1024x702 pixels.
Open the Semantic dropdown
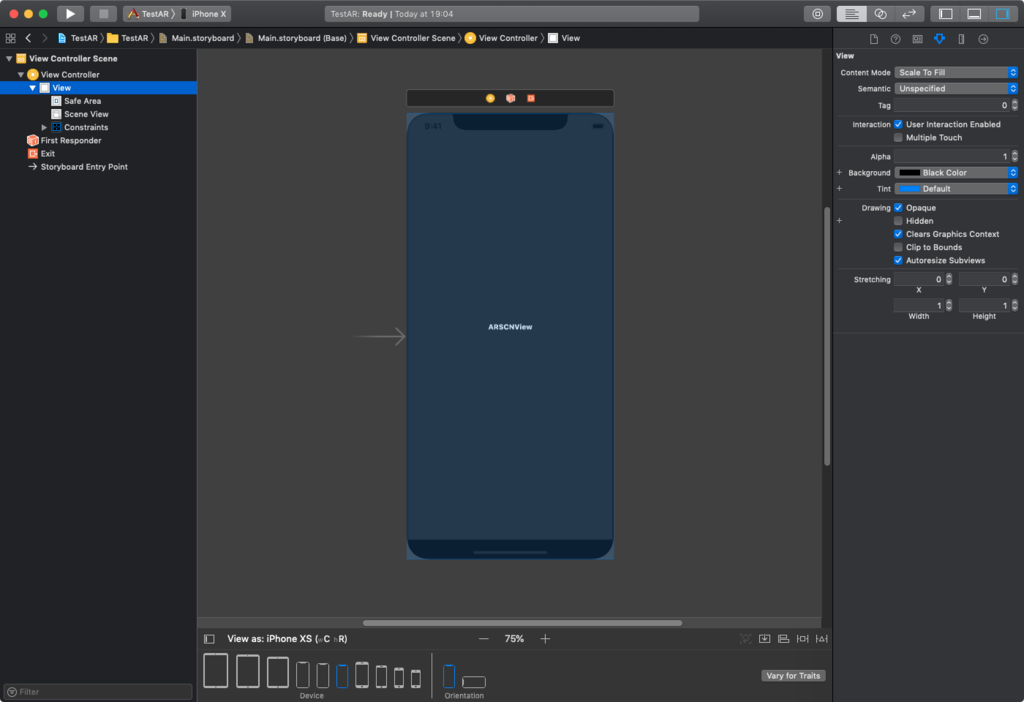[955, 89]
